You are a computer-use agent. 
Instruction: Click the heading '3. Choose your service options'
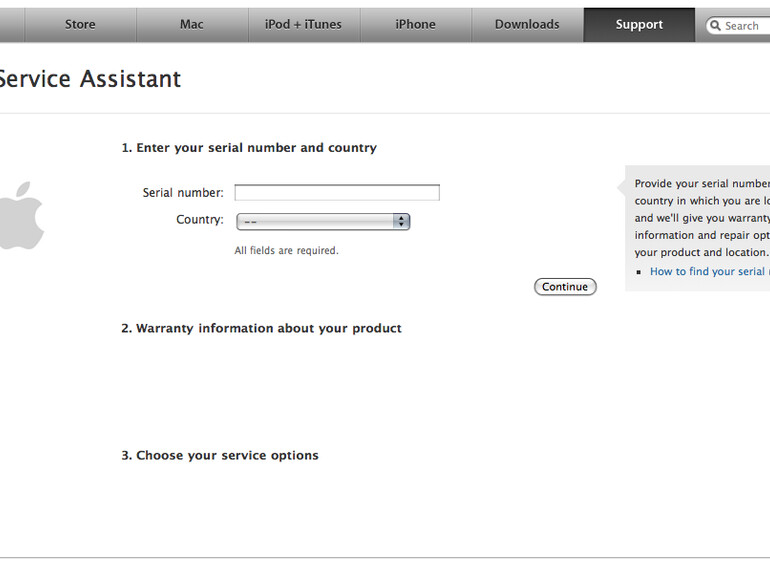220,455
